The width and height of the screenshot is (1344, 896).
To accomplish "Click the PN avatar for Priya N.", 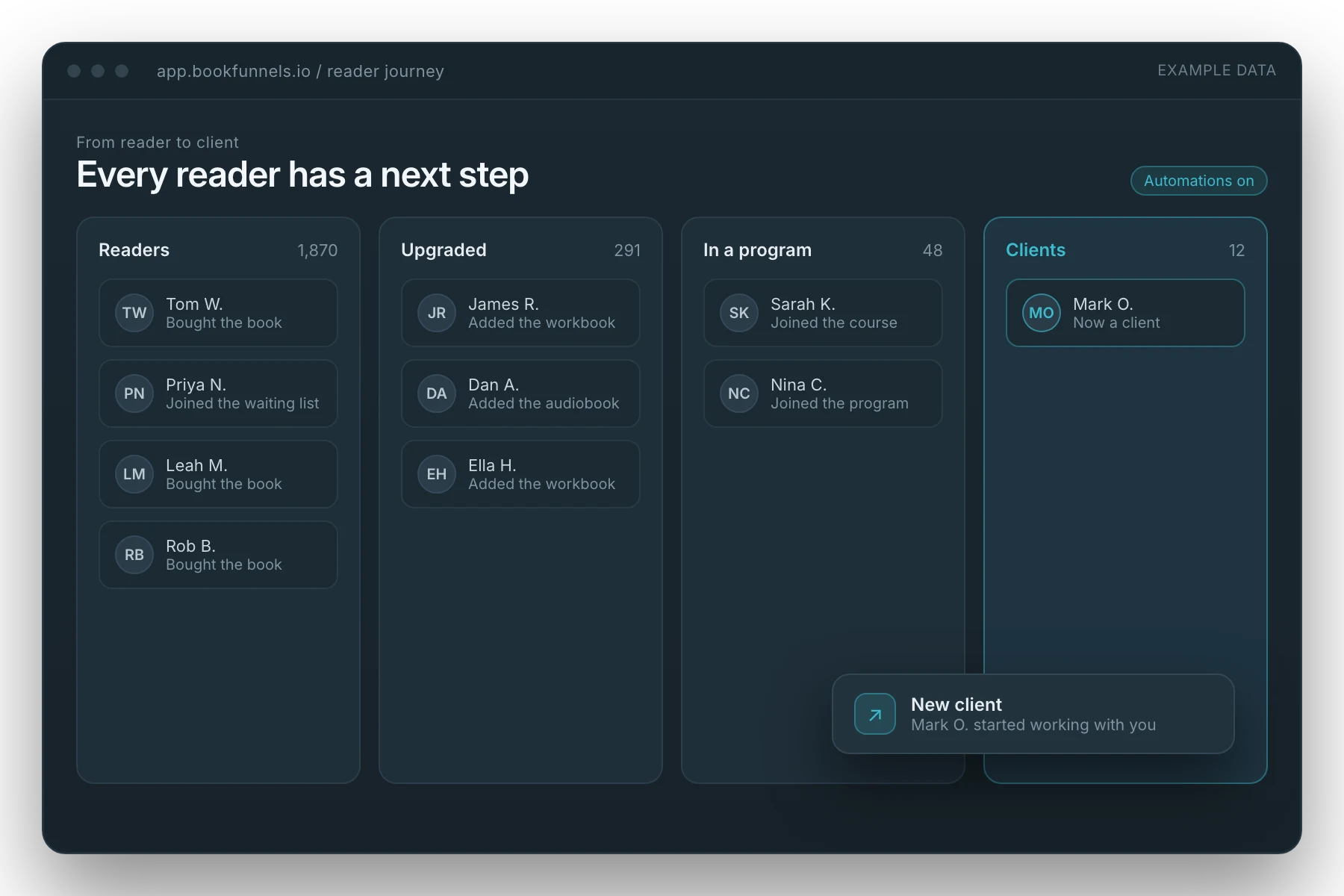I will 134,393.
